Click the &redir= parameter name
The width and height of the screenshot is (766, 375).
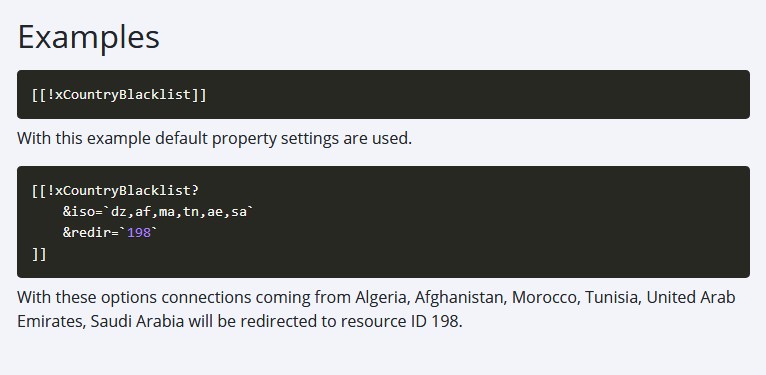(91, 233)
